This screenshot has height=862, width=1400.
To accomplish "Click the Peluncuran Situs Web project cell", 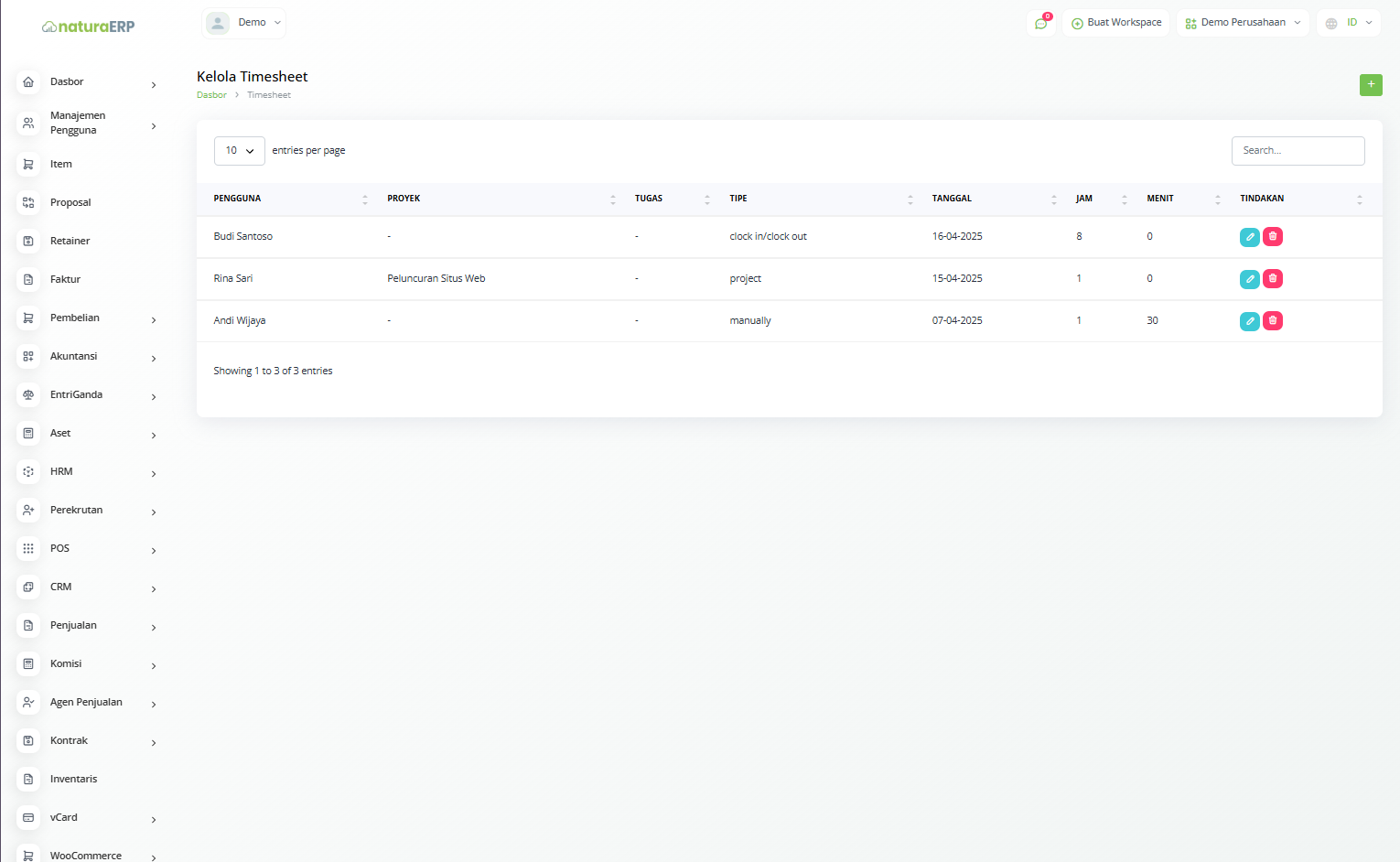I will pos(436,279).
